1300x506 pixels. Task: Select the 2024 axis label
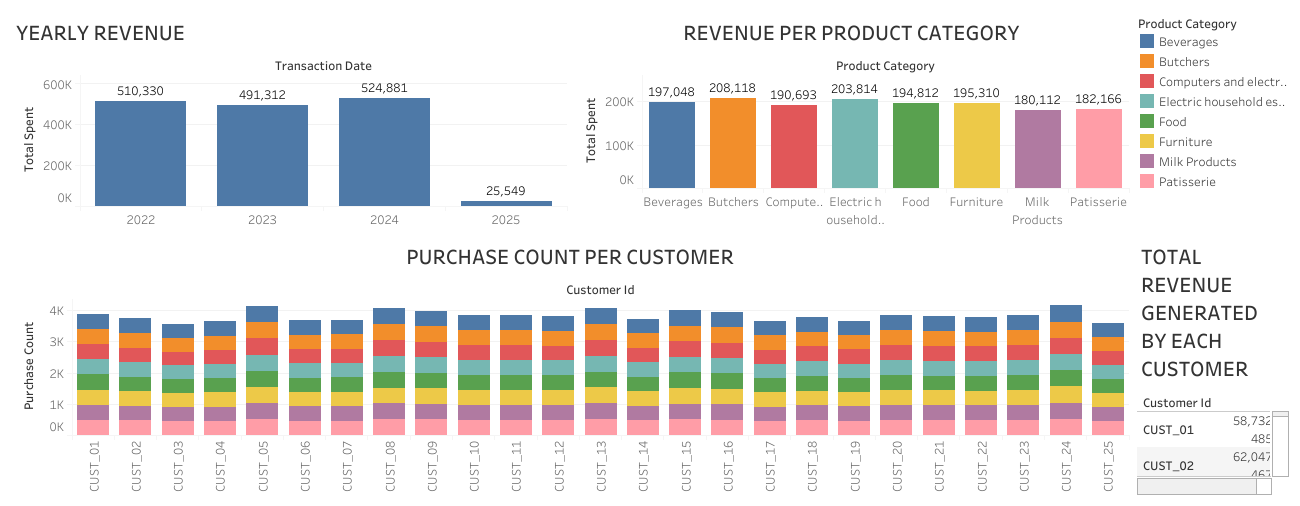[x=384, y=219]
